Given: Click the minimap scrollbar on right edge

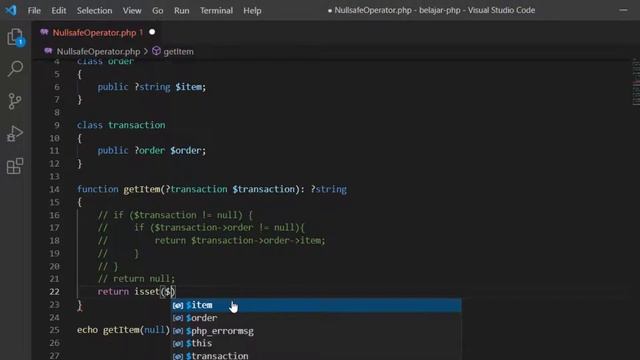Looking at the screenshot, I should point(636,82).
